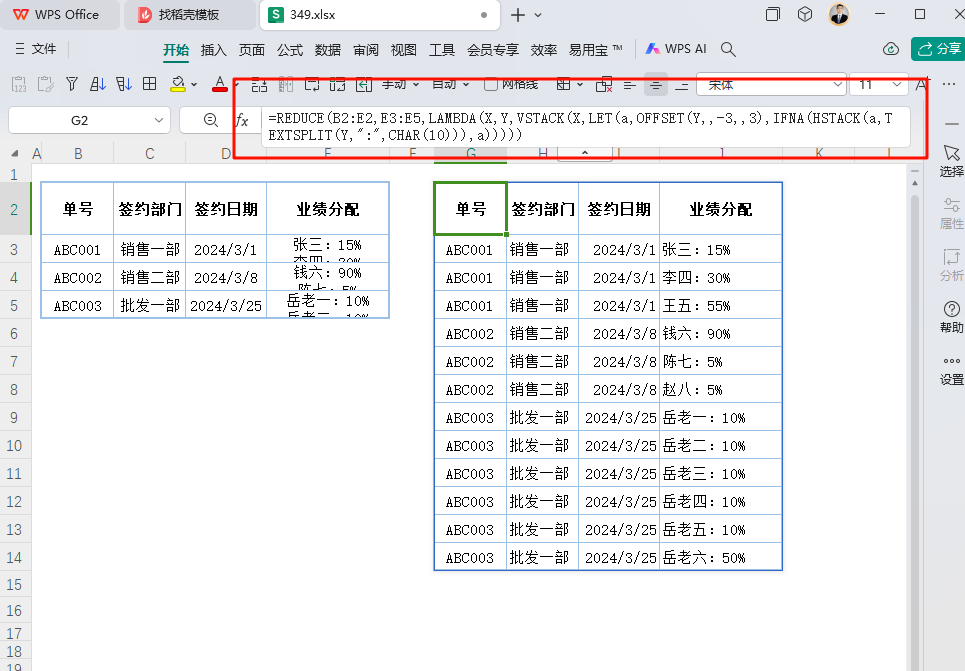Open the 分析 analysis panel
The image size is (965, 671).
pyautogui.click(x=951, y=265)
